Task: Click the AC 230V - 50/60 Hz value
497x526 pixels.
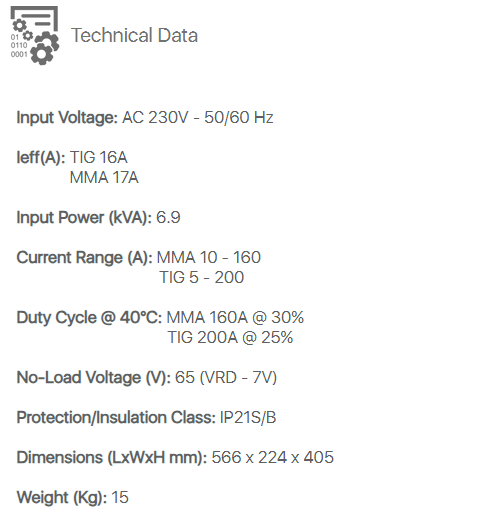Action: click(198, 117)
